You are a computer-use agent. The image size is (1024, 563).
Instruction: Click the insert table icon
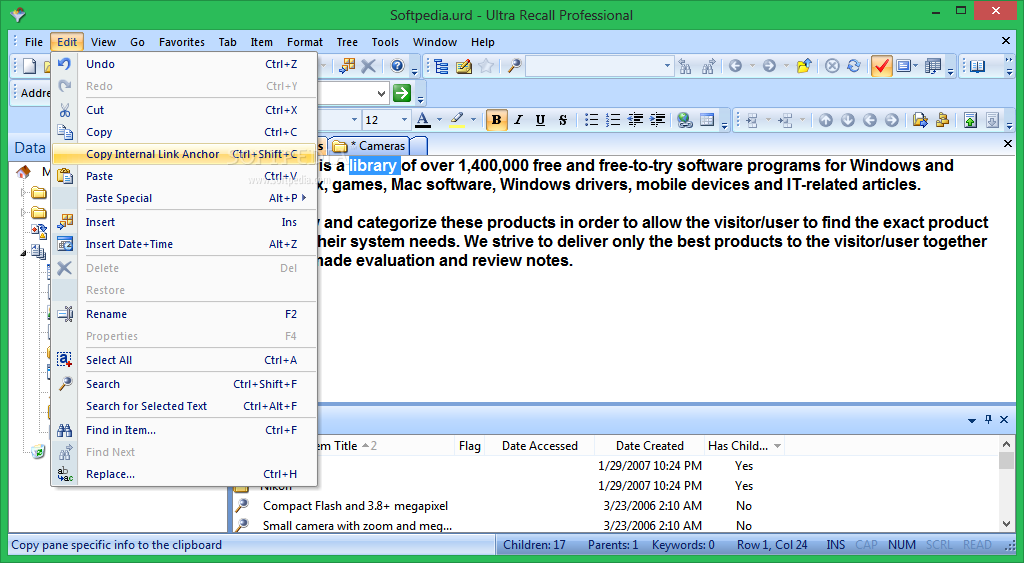(707, 120)
